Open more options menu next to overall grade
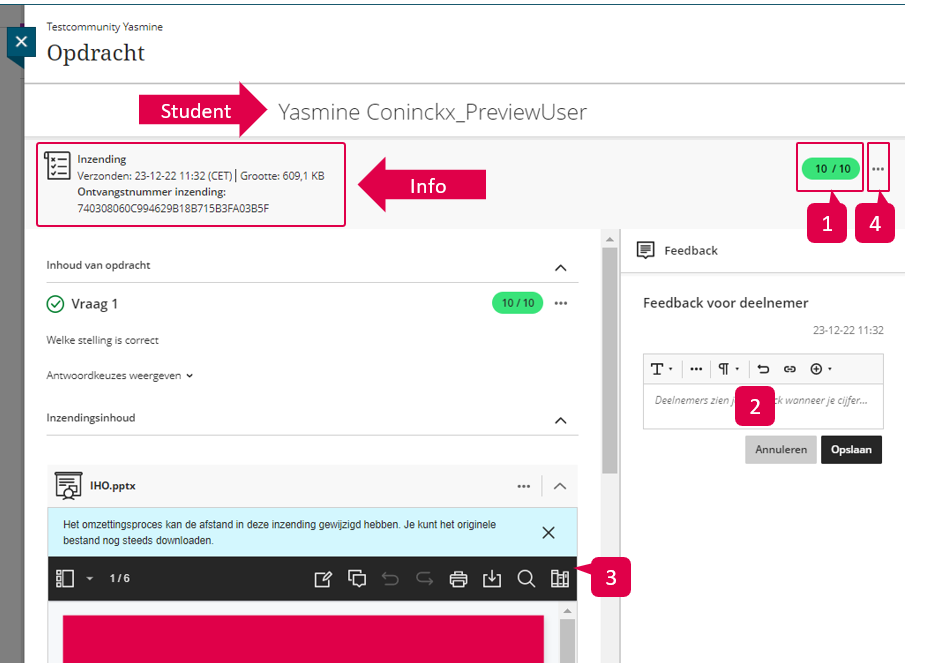The image size is (934, 663). (x=878, y=169)
